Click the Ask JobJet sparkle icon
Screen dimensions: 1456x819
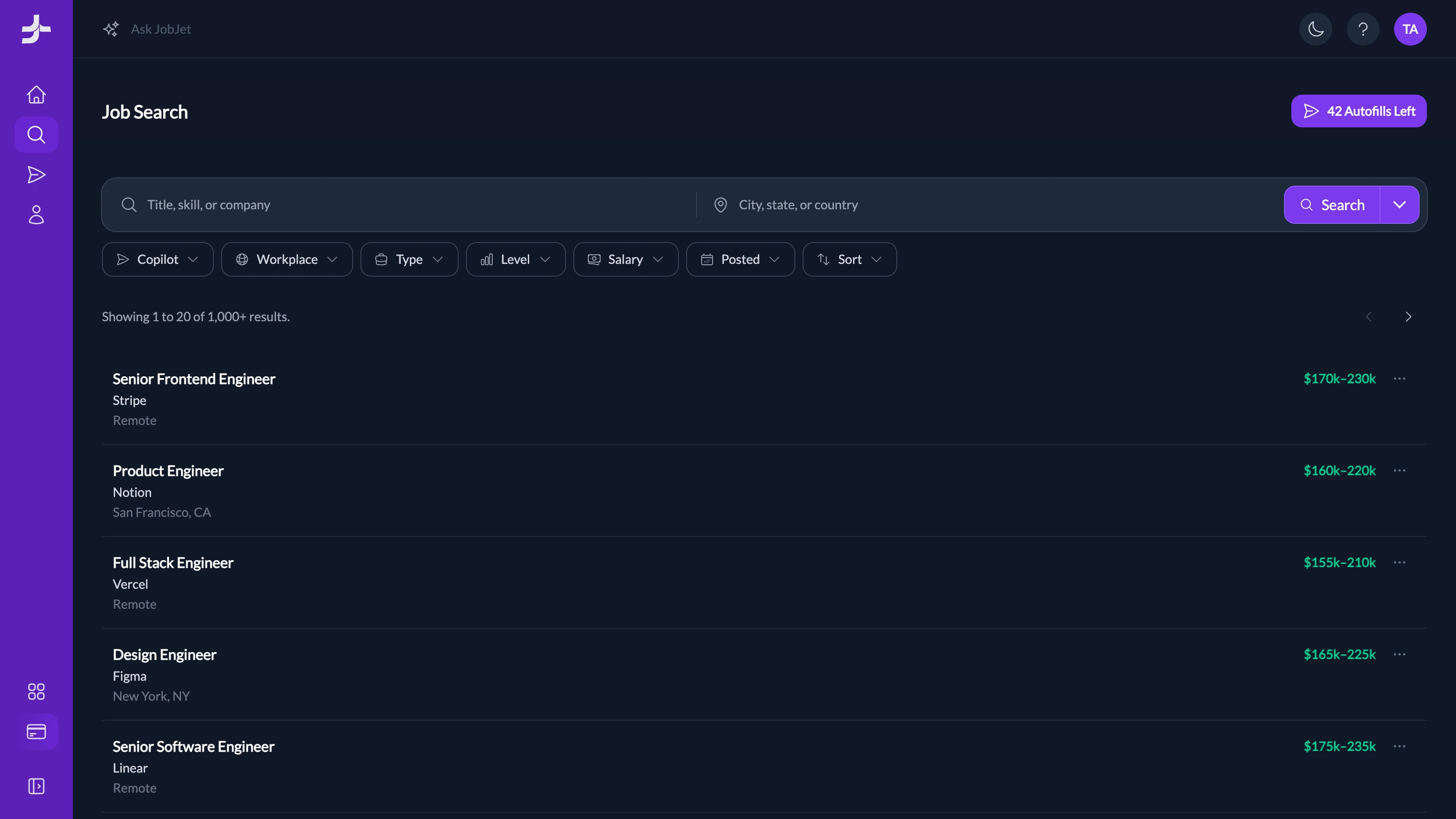coord(111,29)
